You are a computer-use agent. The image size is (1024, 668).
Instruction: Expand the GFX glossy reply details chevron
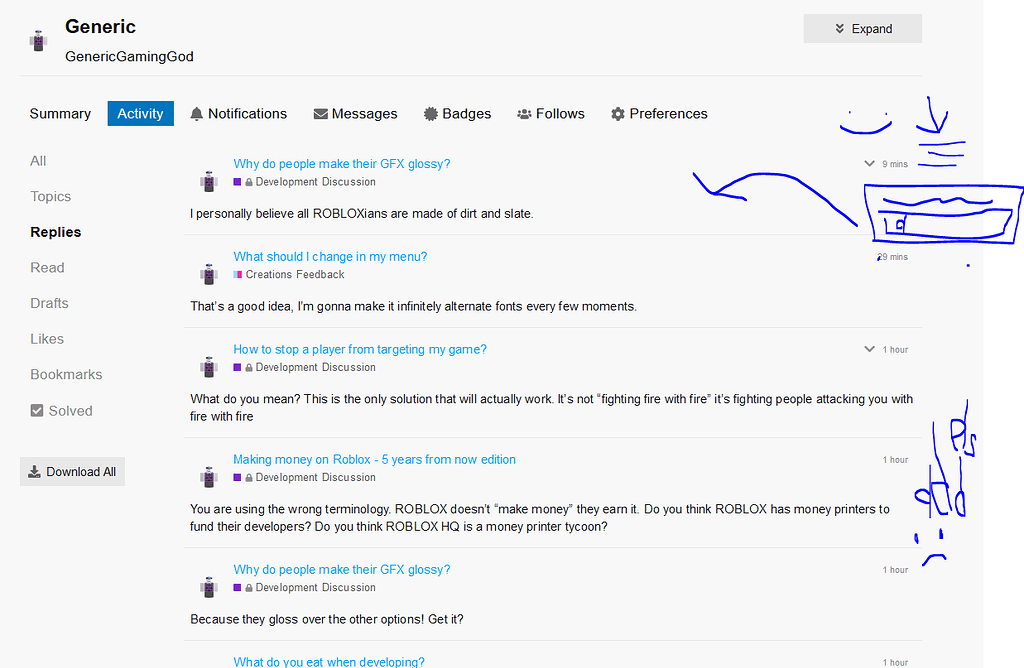click(x=869, y=162)
